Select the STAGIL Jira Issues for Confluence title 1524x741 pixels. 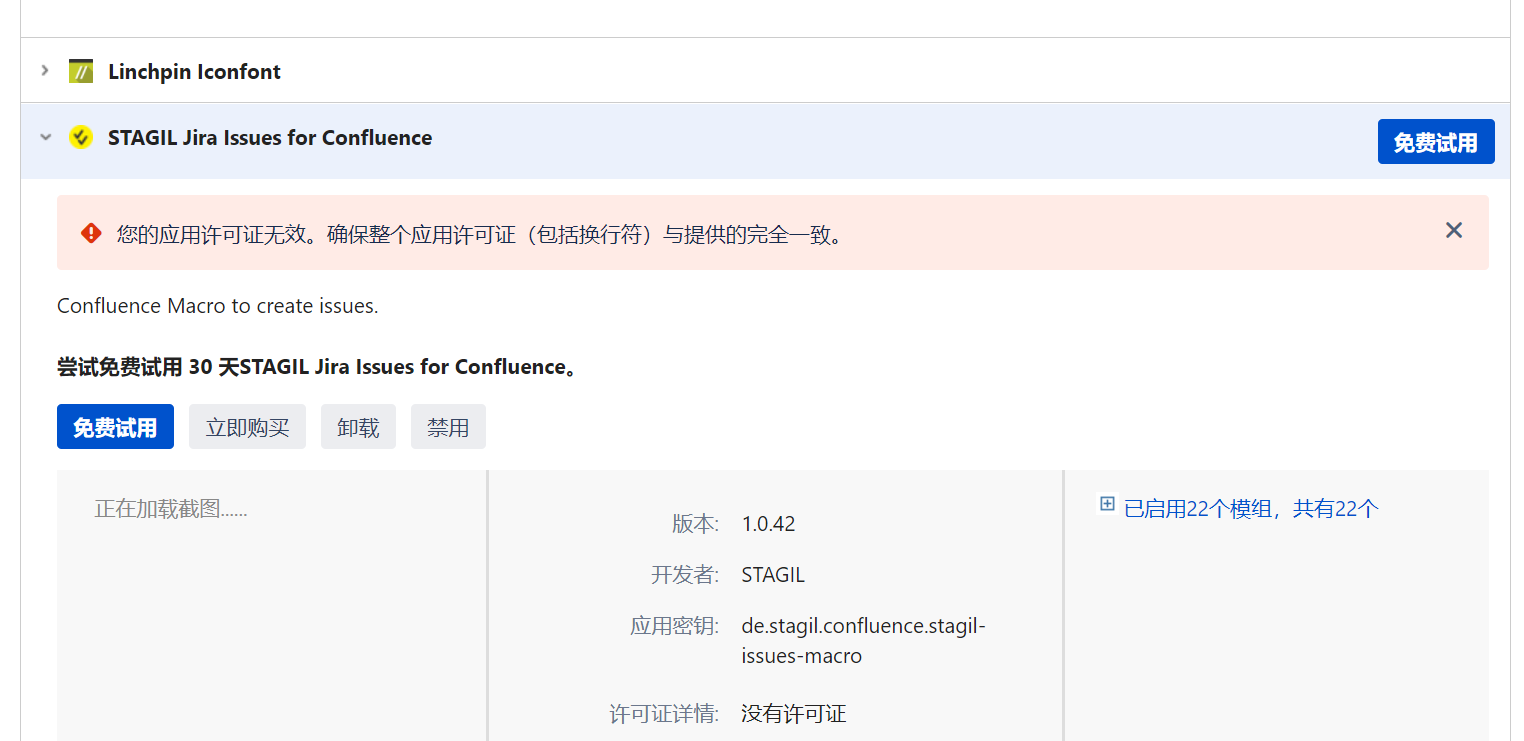tap(269, 137)
